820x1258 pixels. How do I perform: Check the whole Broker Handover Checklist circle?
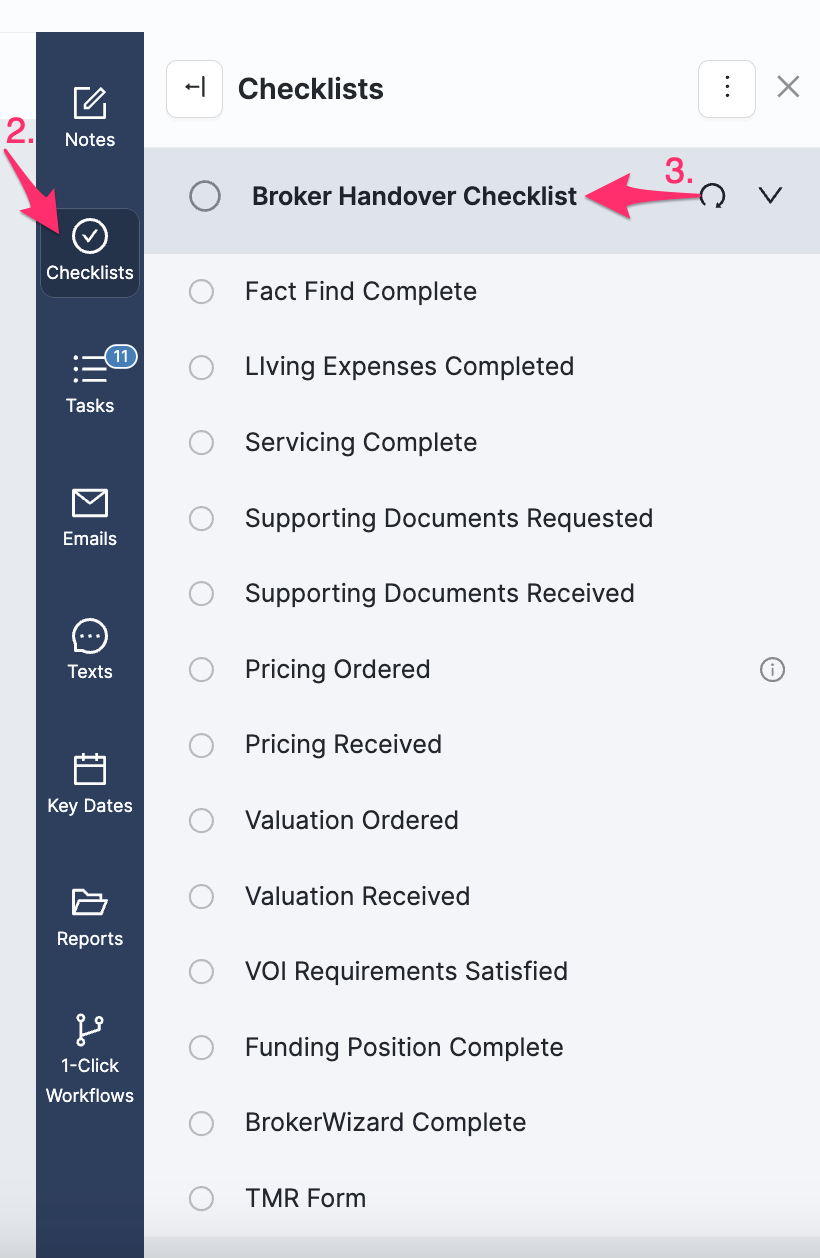pyautogui.click(x=205, y=196)
